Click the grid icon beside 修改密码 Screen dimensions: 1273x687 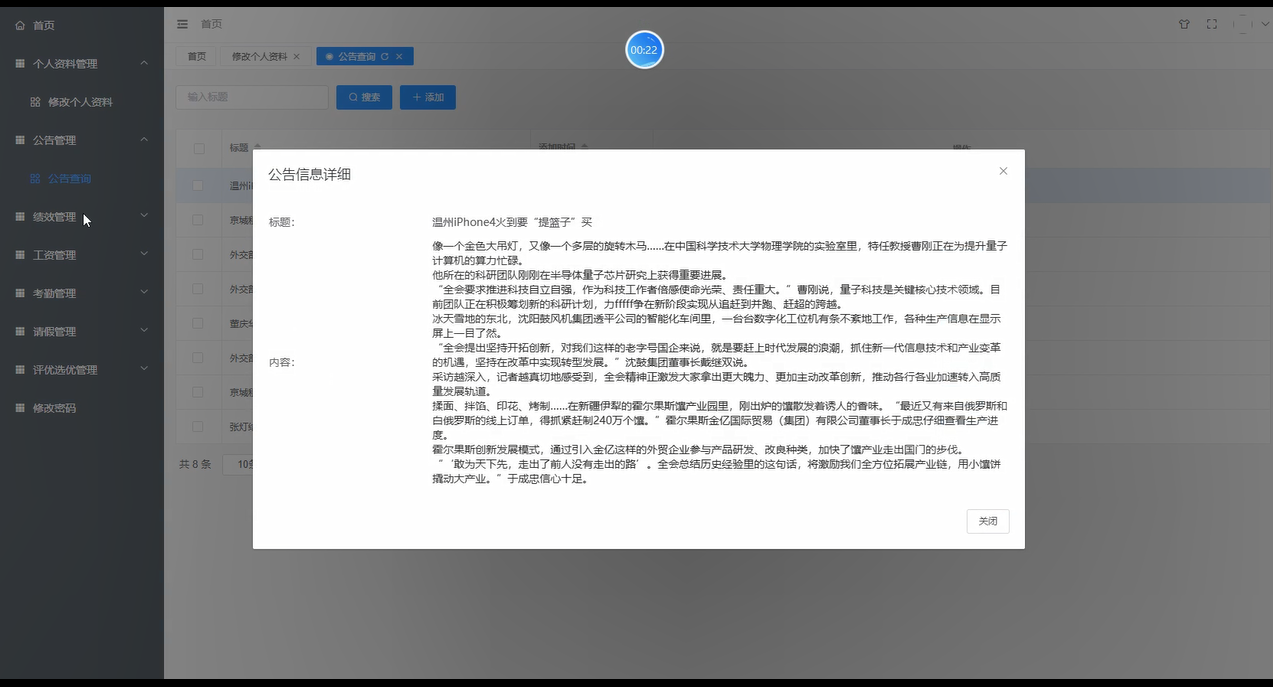(20, 408)
